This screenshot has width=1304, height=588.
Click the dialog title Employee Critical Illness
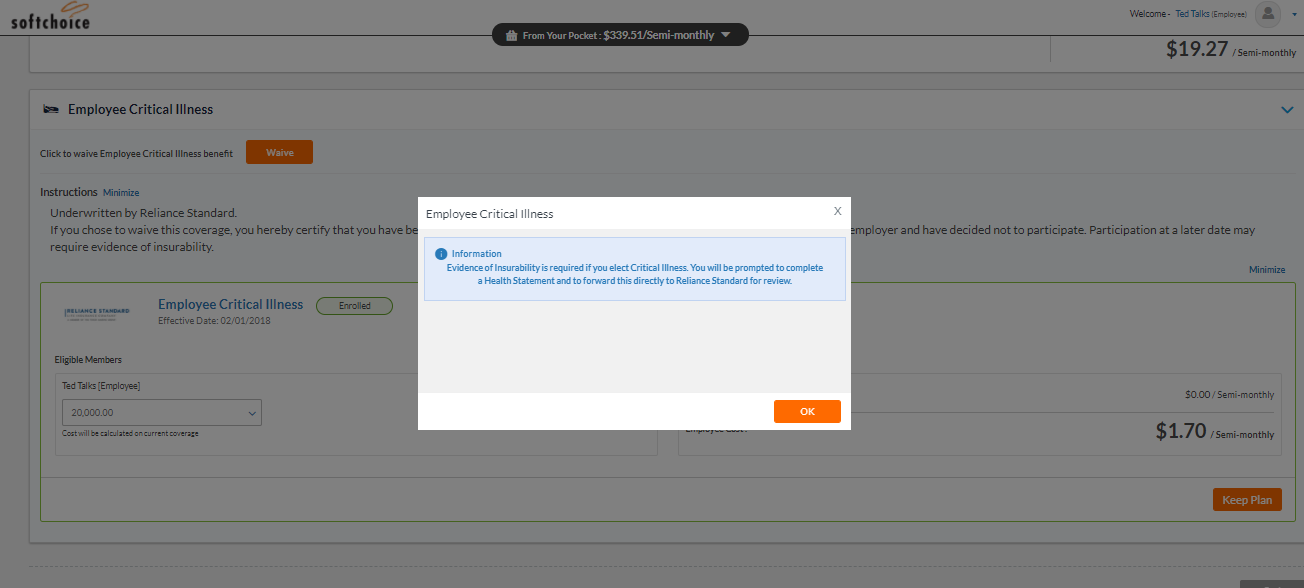point(489,214)
